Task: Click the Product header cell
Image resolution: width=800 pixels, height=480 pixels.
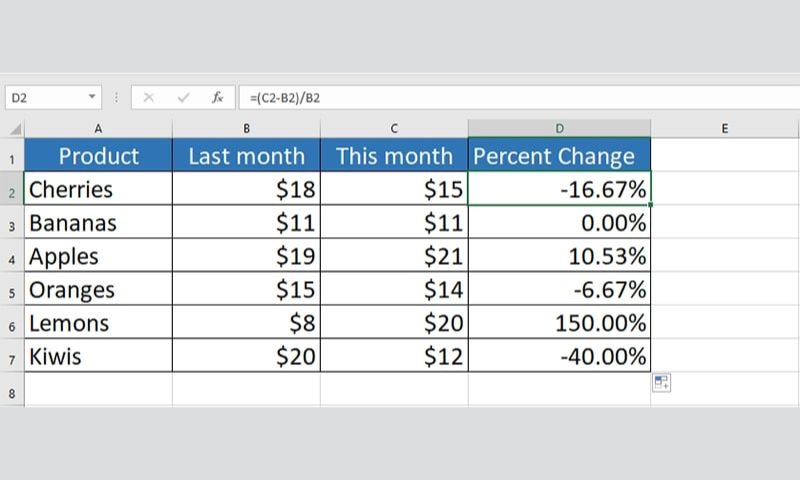Action: tap(98, 155)
